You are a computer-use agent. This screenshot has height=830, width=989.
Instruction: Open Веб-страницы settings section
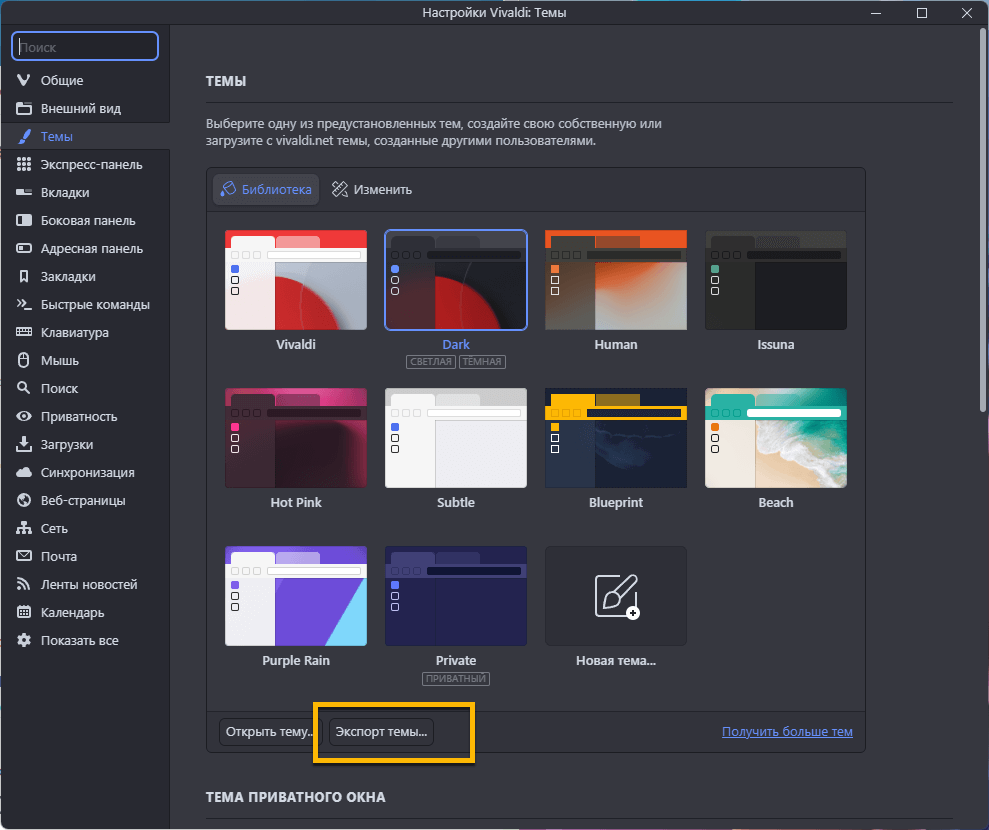click(85, 500)
